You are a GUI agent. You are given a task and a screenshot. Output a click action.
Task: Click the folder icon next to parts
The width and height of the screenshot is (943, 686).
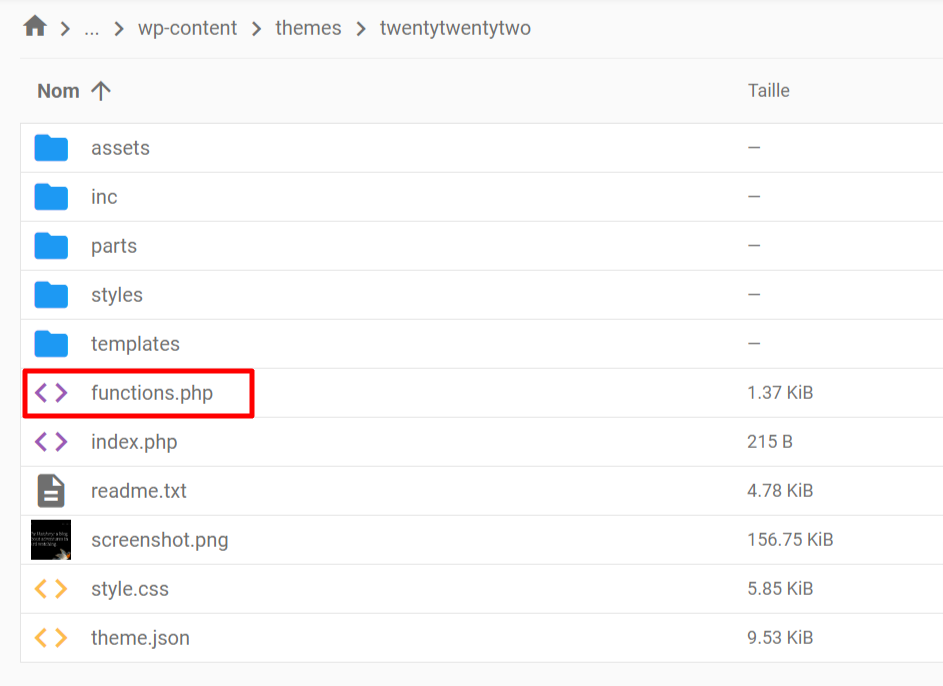pyautogui.click(x=51, y=245)
